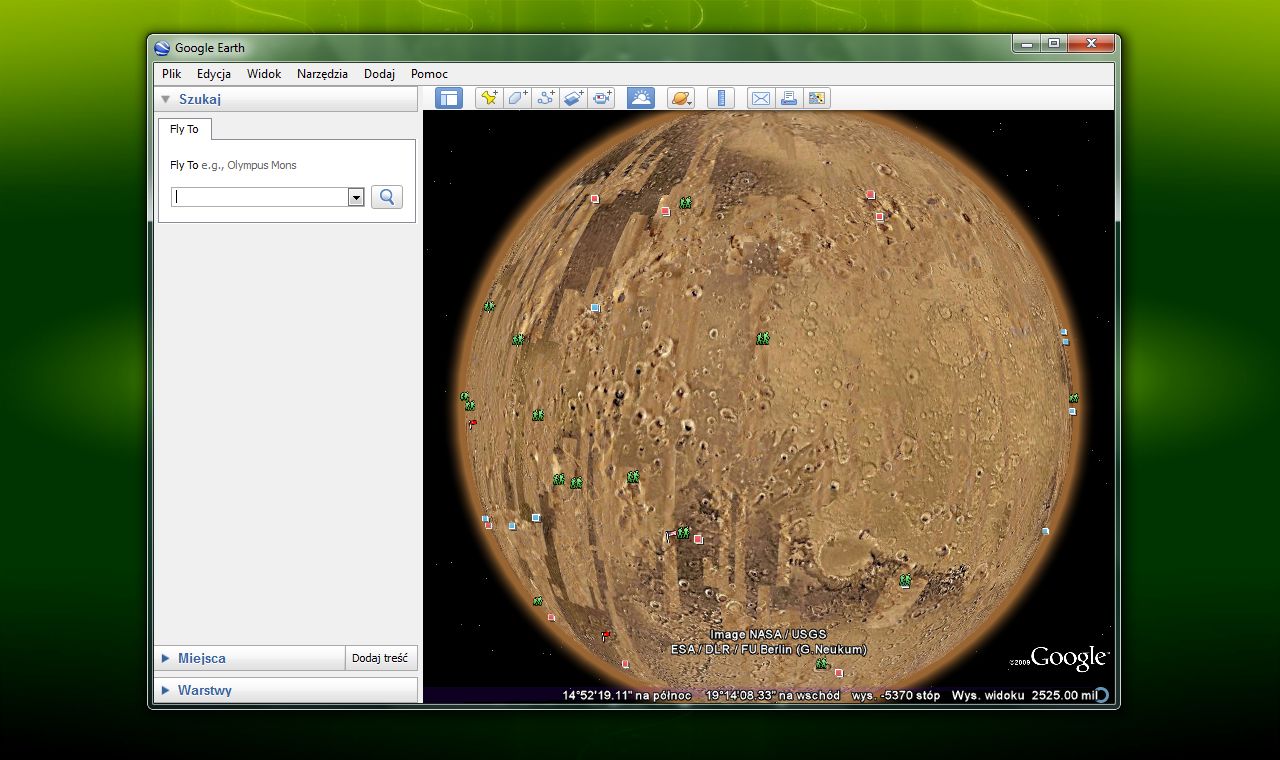Click longitude text "19°14'08.33" na wschód"

(773, 695)
